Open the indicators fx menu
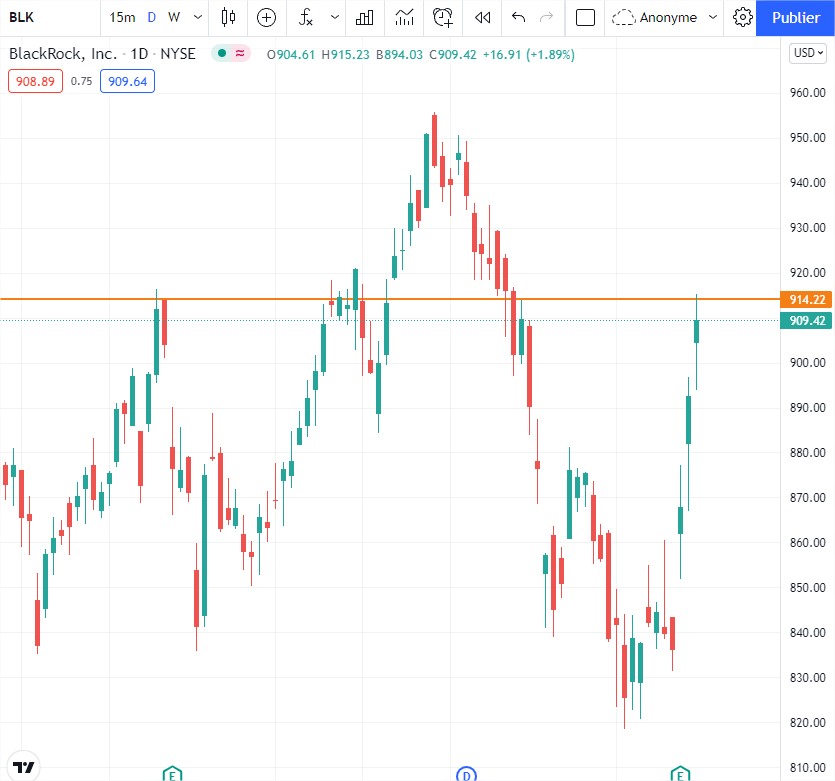 click(306, 18)
